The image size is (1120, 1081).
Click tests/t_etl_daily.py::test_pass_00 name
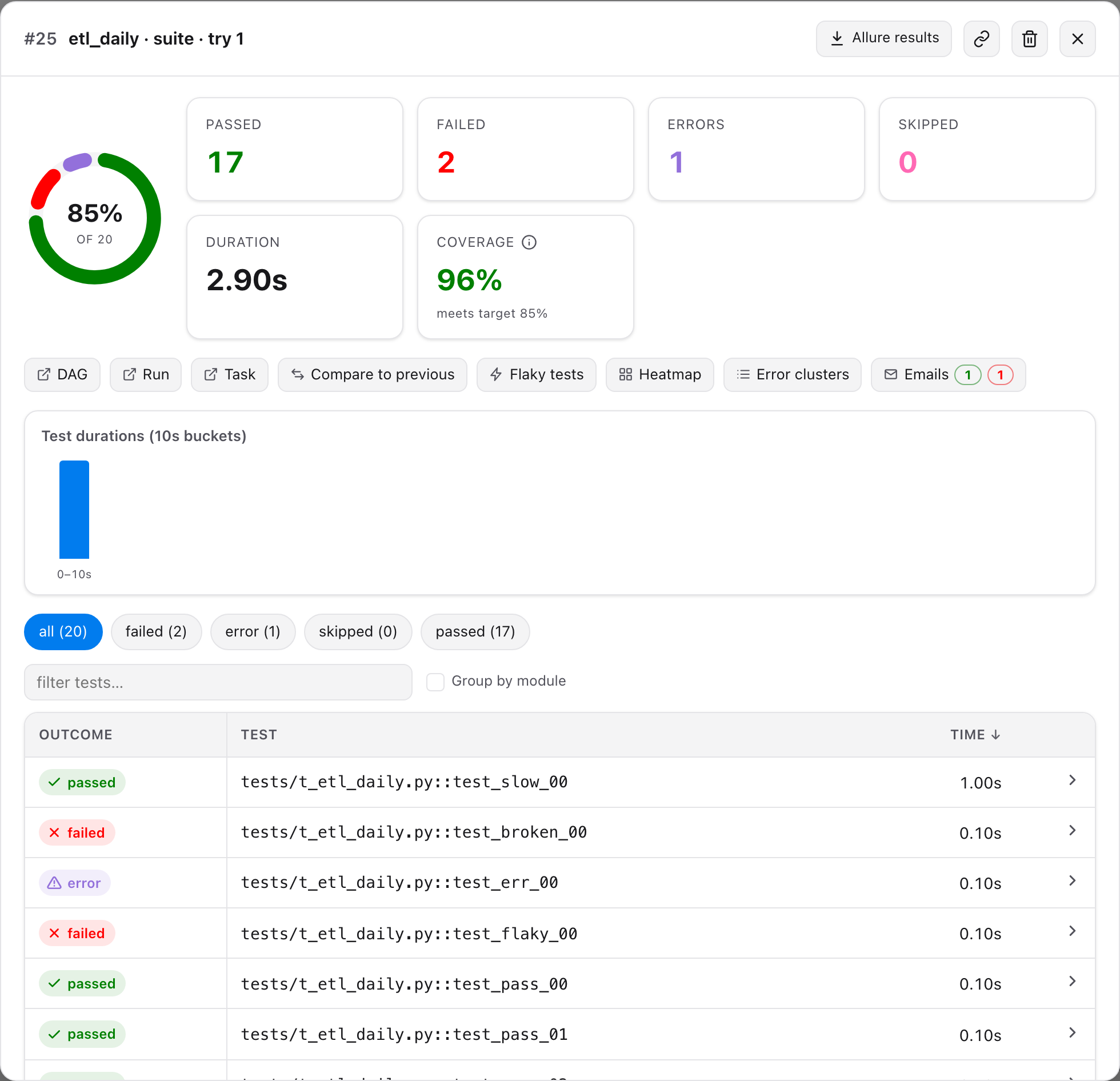tap(405, 984)
